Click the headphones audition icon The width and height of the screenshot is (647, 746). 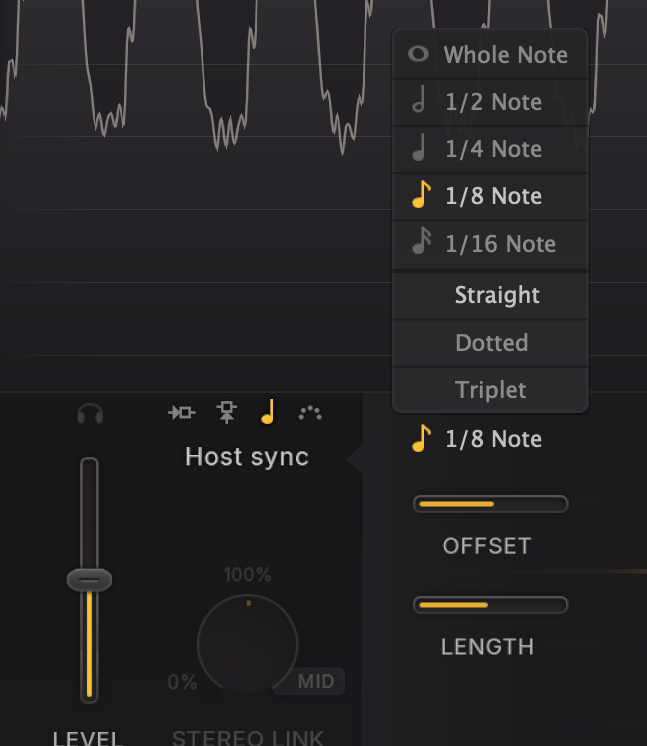point(90,413)
